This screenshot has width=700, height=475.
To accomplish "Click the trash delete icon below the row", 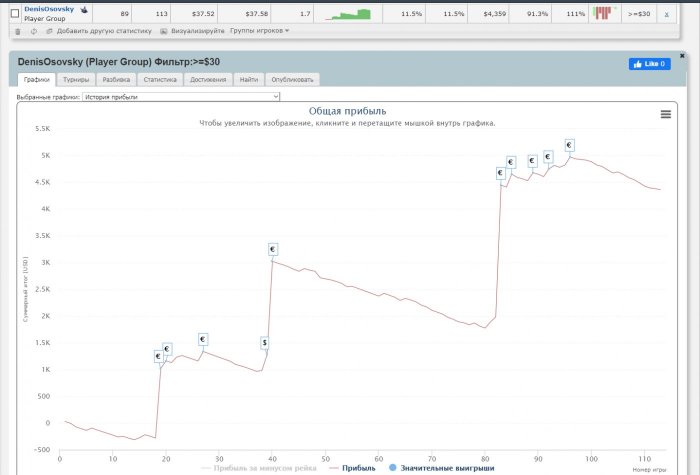I will (x=18, y=31).
